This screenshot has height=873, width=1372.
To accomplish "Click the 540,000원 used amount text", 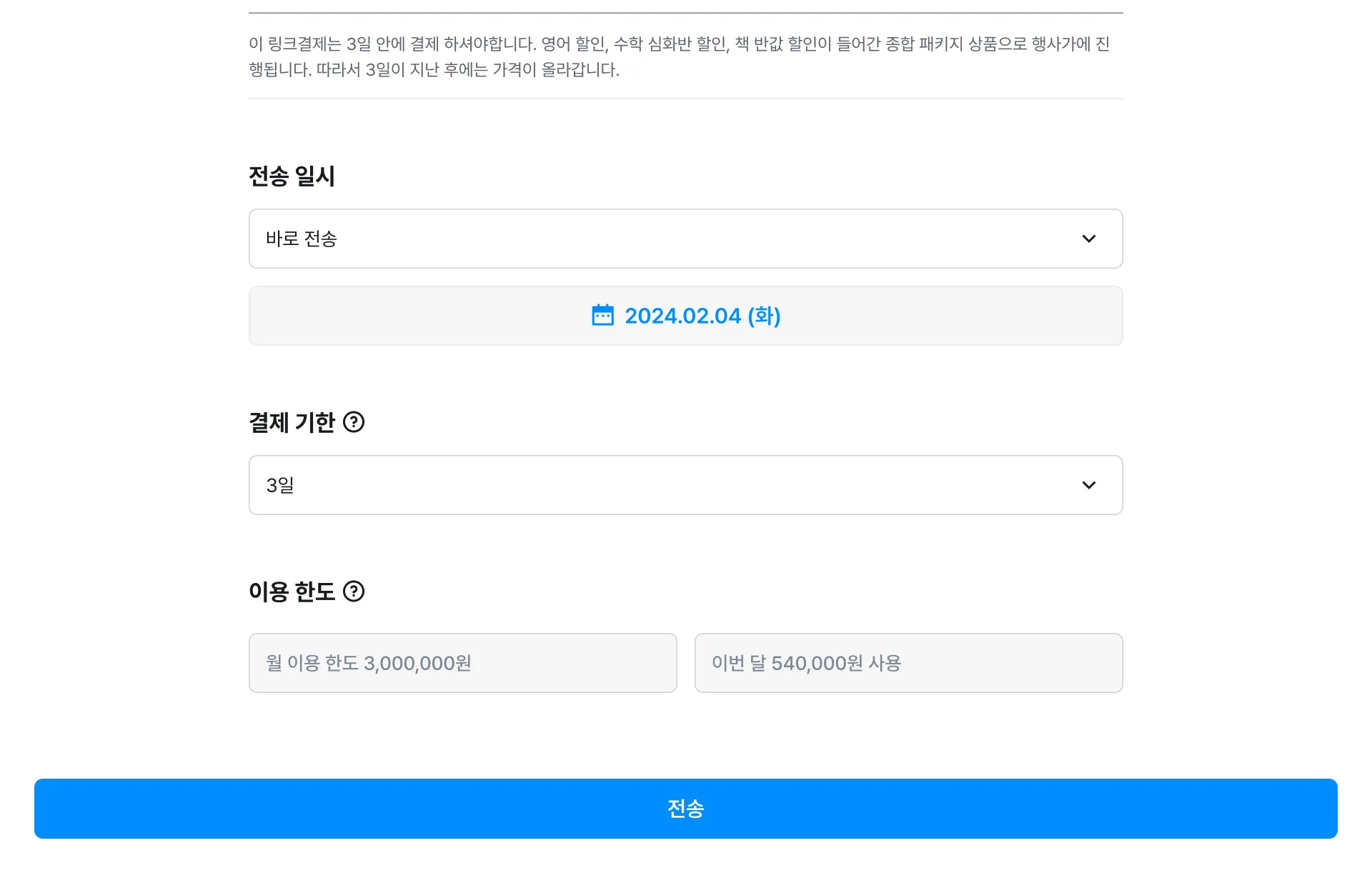I will [817, 664].
